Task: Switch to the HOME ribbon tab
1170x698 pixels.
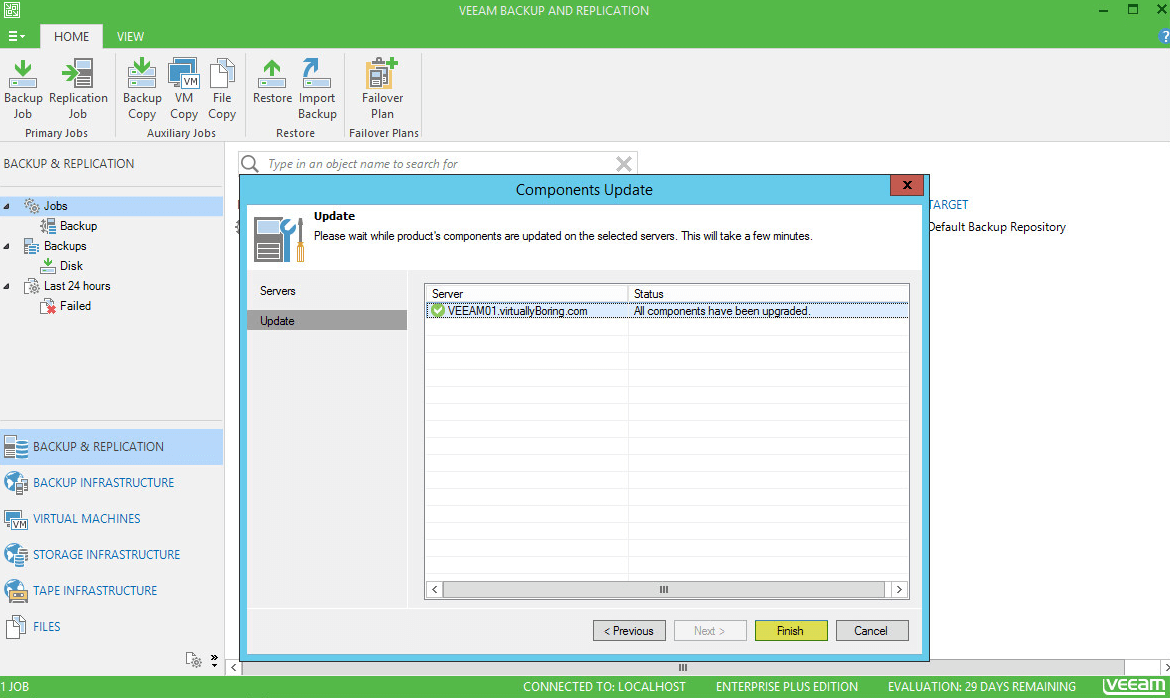Action: 72,36
